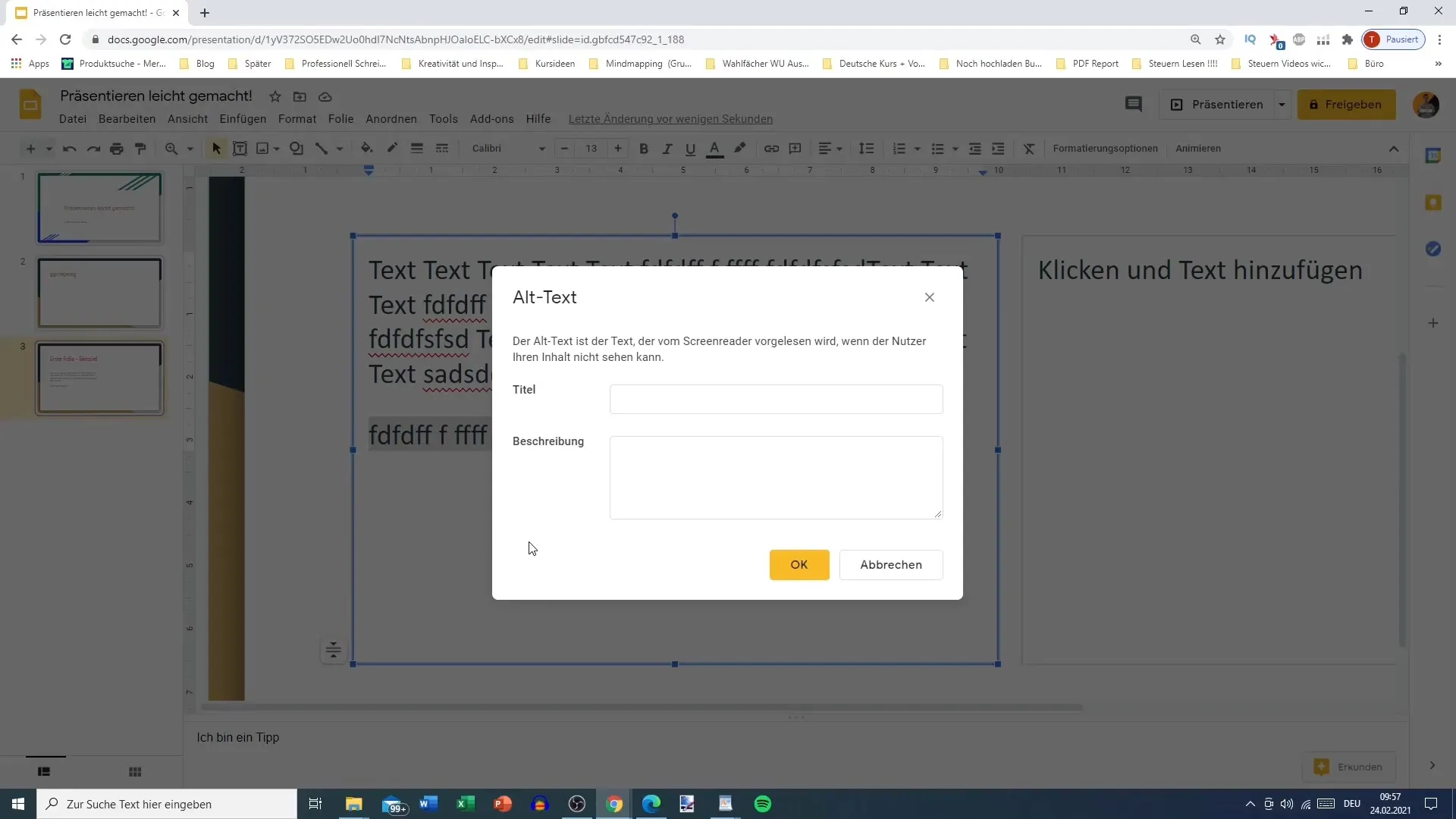Image resolution: width=1456 pixels, height=819 pixels.
Task: Open the Datei menu
Action: [x=73, y=119]
